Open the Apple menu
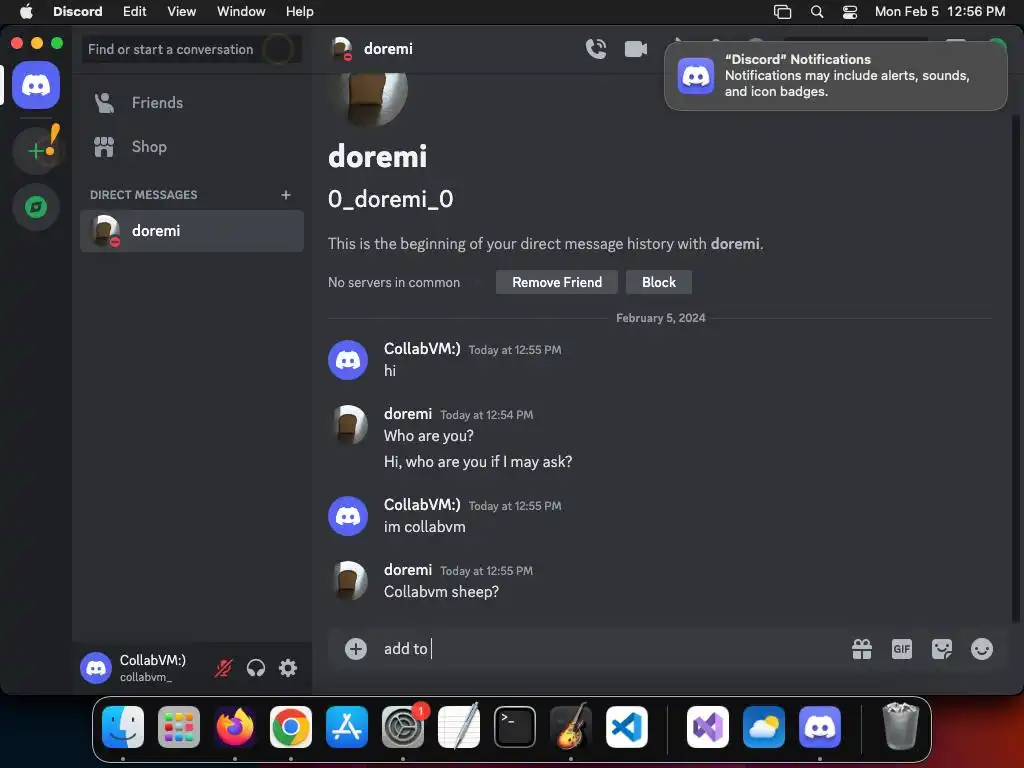 pos(26,11)
